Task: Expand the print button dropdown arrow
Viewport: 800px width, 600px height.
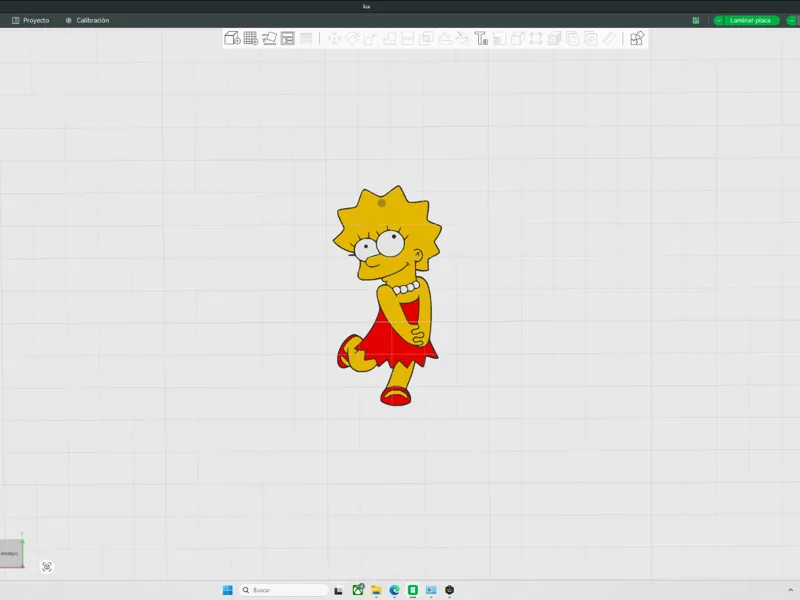Action: coord(791,20)
